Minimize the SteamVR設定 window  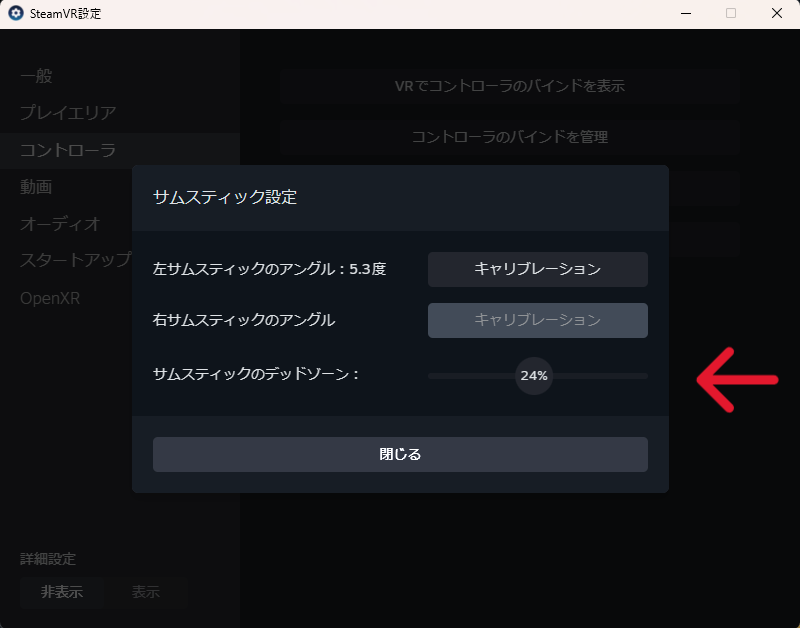pyautogui.click(x=686, y=13)
